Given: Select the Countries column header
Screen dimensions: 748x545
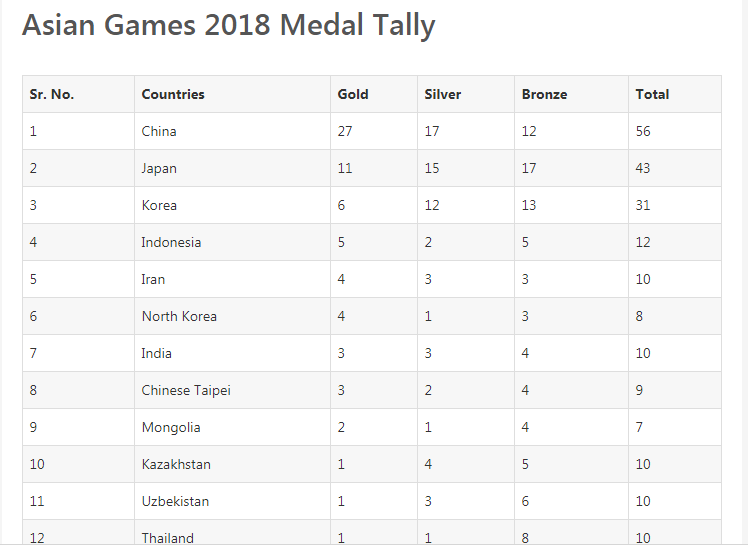Looking at the screenshot, I should point(173,94).
